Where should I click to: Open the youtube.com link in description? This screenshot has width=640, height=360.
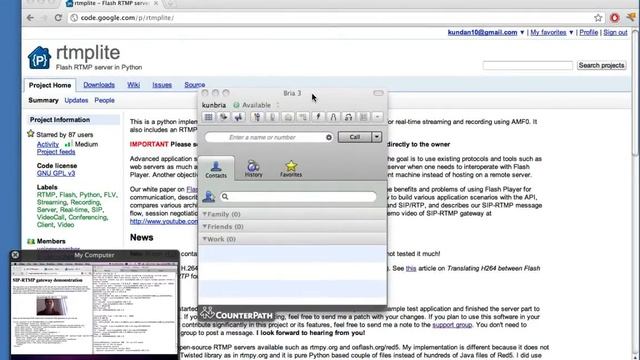click(164, 221)
